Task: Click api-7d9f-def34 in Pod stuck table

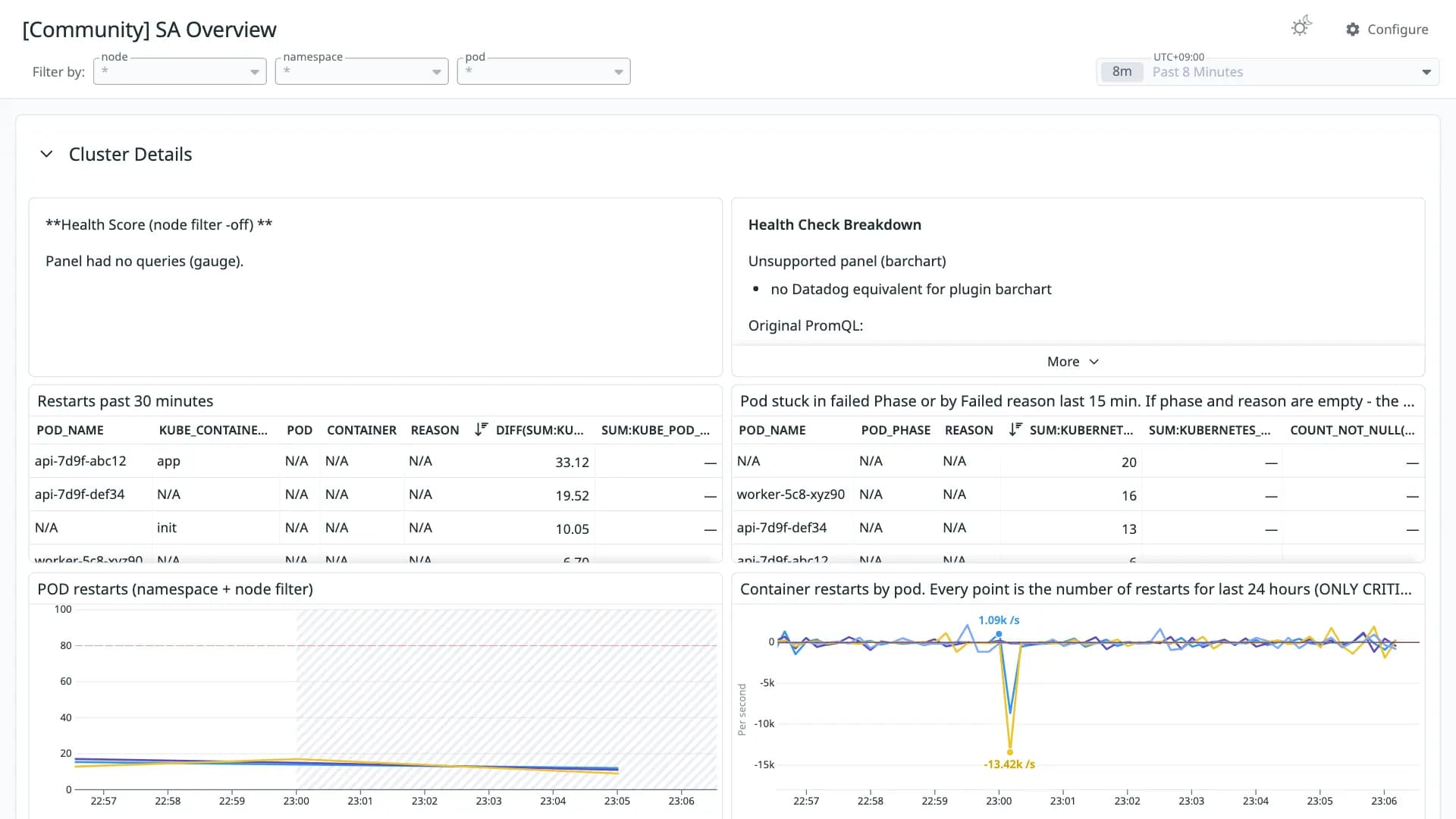Action: point(782,528)
